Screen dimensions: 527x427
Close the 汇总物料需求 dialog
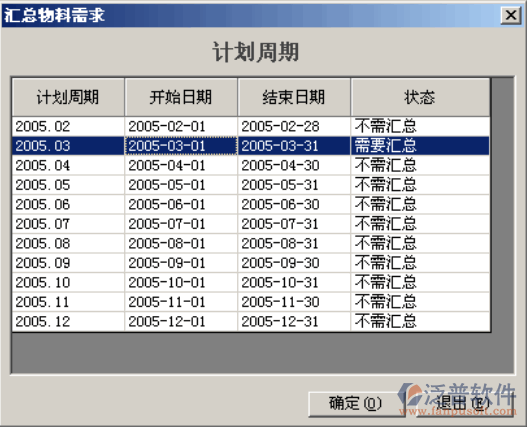pyautogui.click(x=511, y=15)
